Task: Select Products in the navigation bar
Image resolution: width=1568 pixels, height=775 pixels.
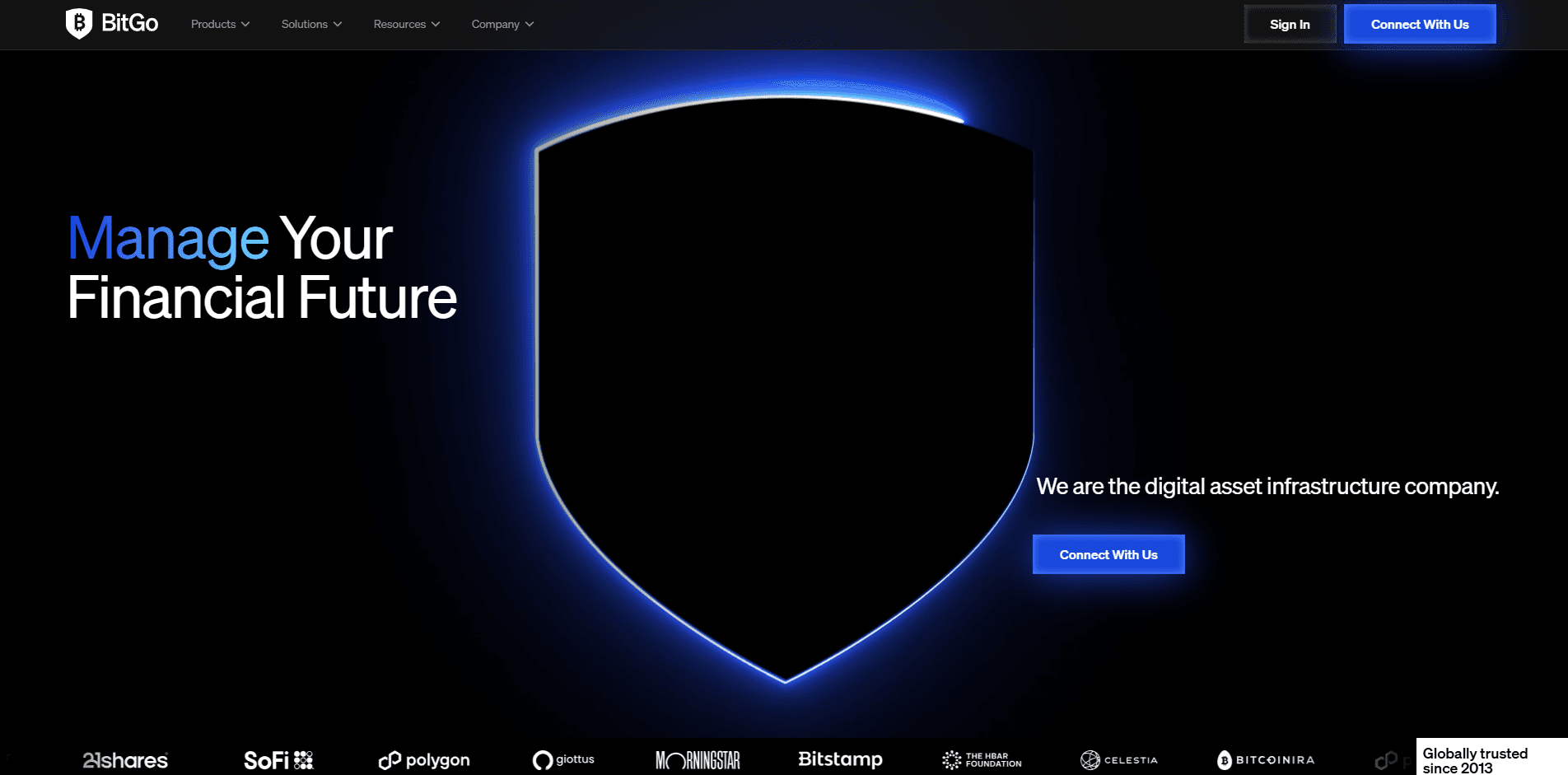Action: [212, 24]
